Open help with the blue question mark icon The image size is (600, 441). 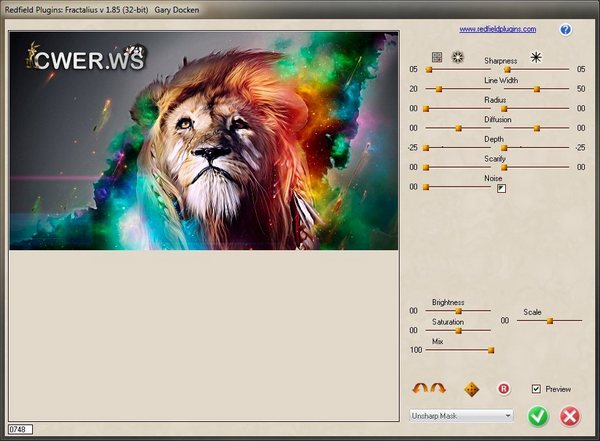[x=565, y=30]
